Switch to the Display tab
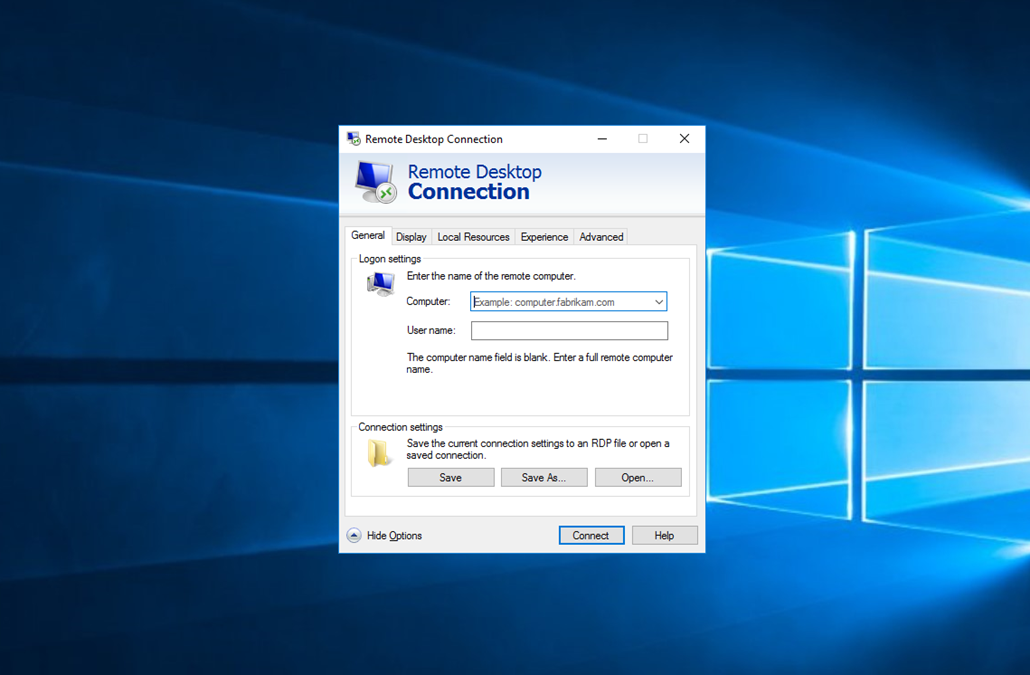Image resolution: width=1030 pixels, height=675 pixels. tap(411, 237)
